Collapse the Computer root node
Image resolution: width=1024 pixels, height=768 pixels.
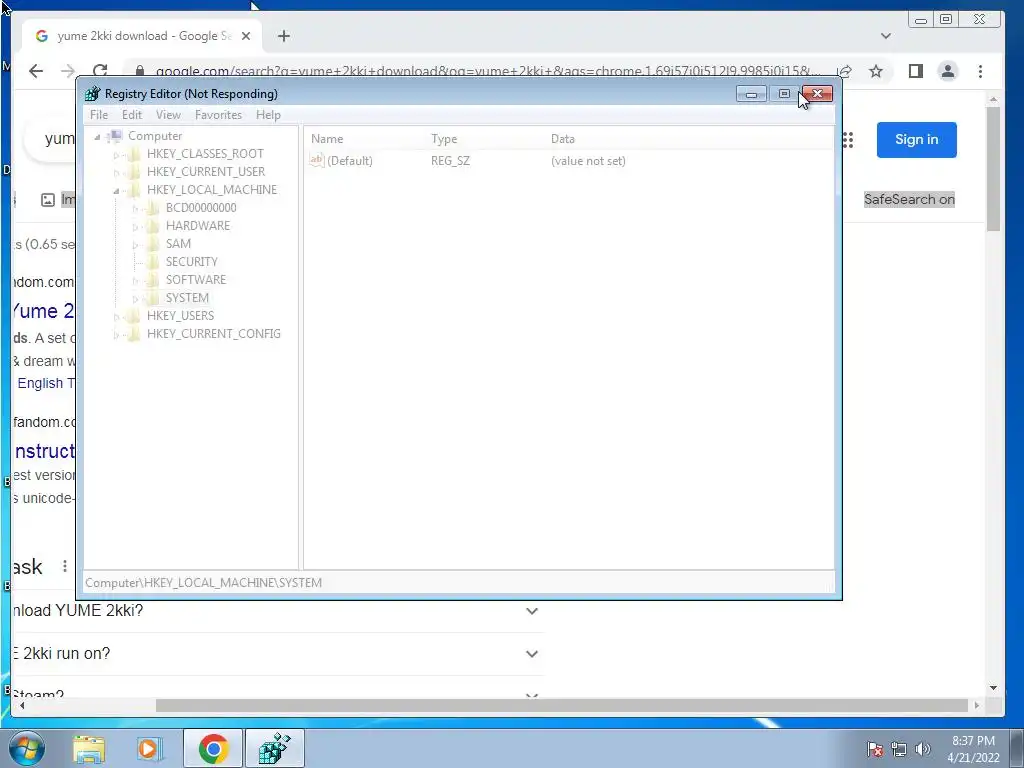(x=97, y=136)
